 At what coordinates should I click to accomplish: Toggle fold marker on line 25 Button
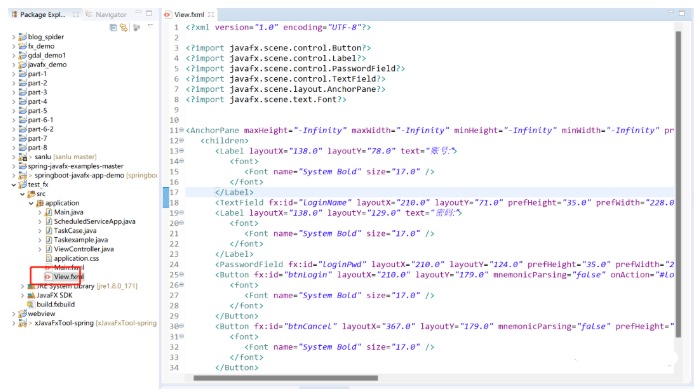[181, 275]
